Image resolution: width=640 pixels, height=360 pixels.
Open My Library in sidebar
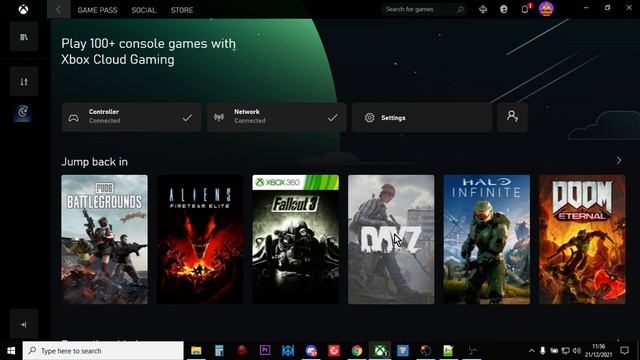[24, 37]
